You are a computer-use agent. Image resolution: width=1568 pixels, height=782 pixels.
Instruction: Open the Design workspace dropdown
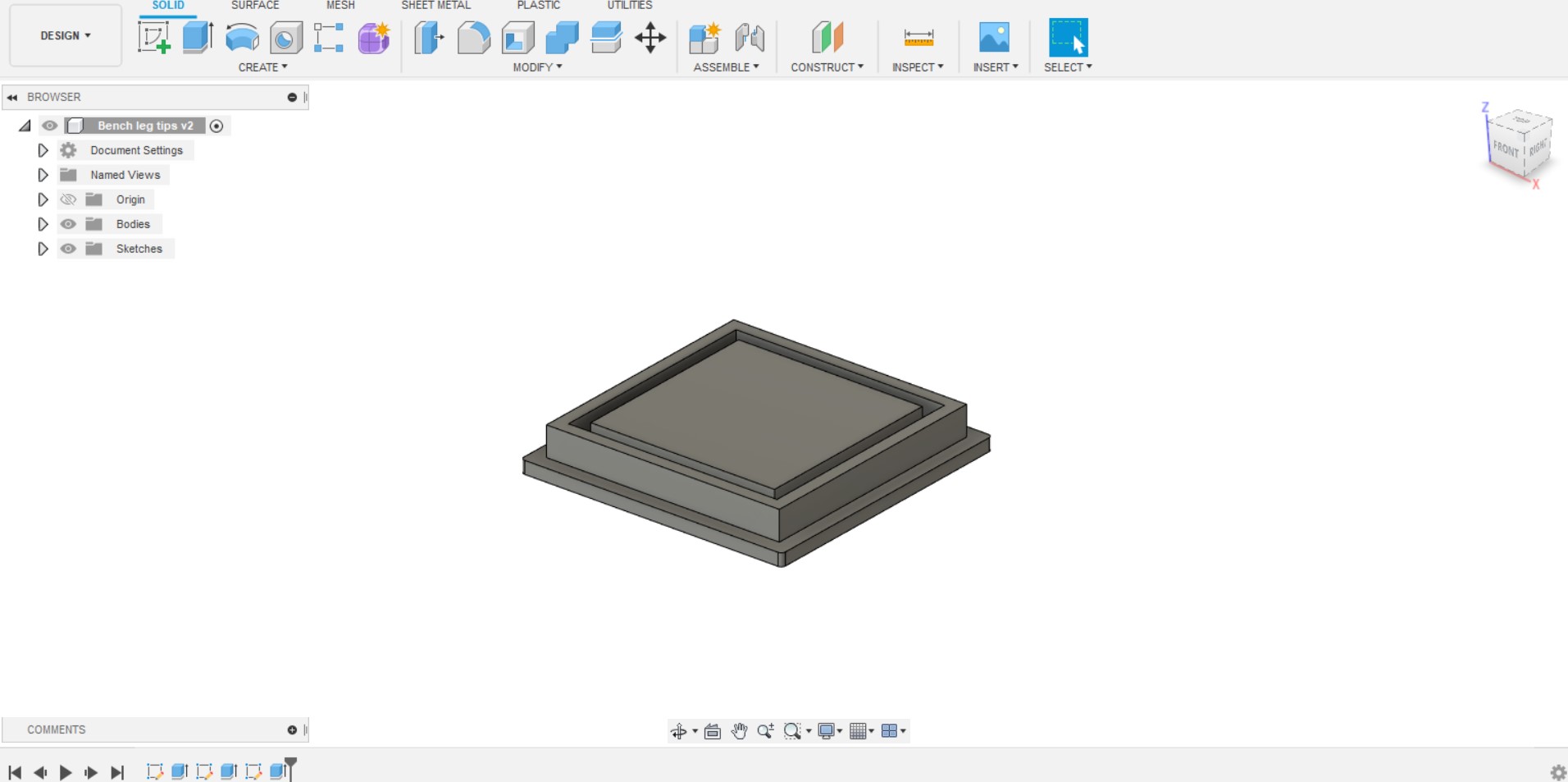(x=66, y=35)
